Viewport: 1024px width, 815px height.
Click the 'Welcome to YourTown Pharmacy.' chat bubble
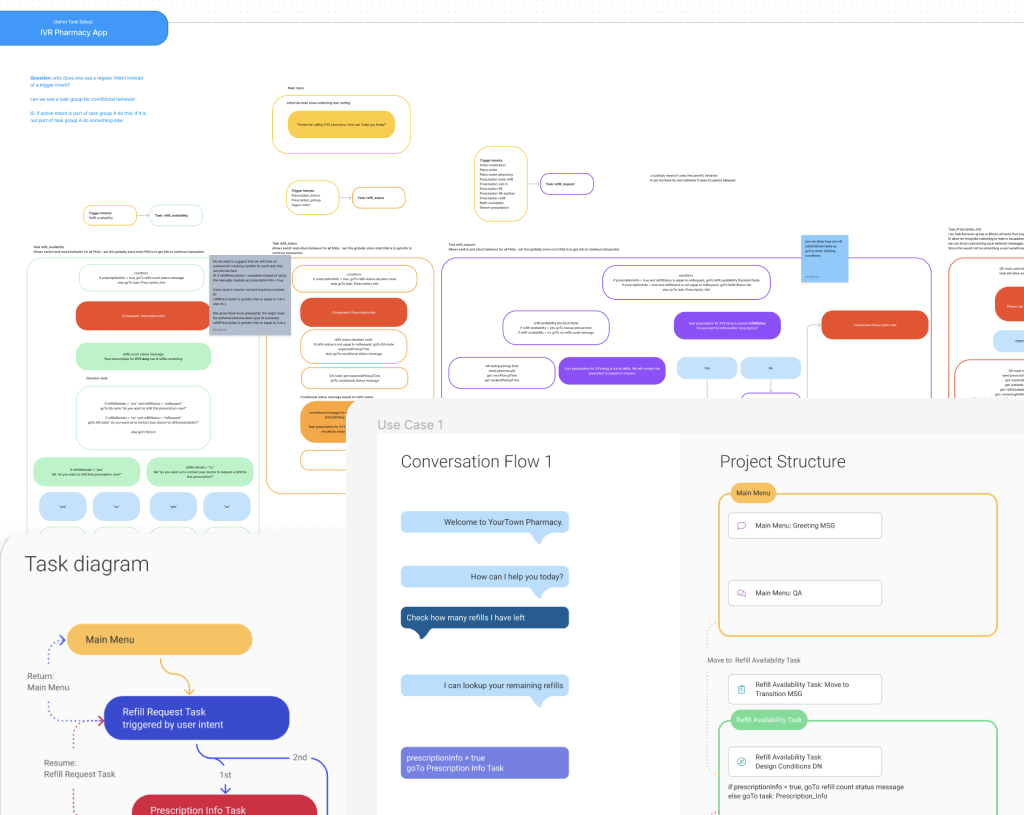pyautogui.click(x=485, y=522)
